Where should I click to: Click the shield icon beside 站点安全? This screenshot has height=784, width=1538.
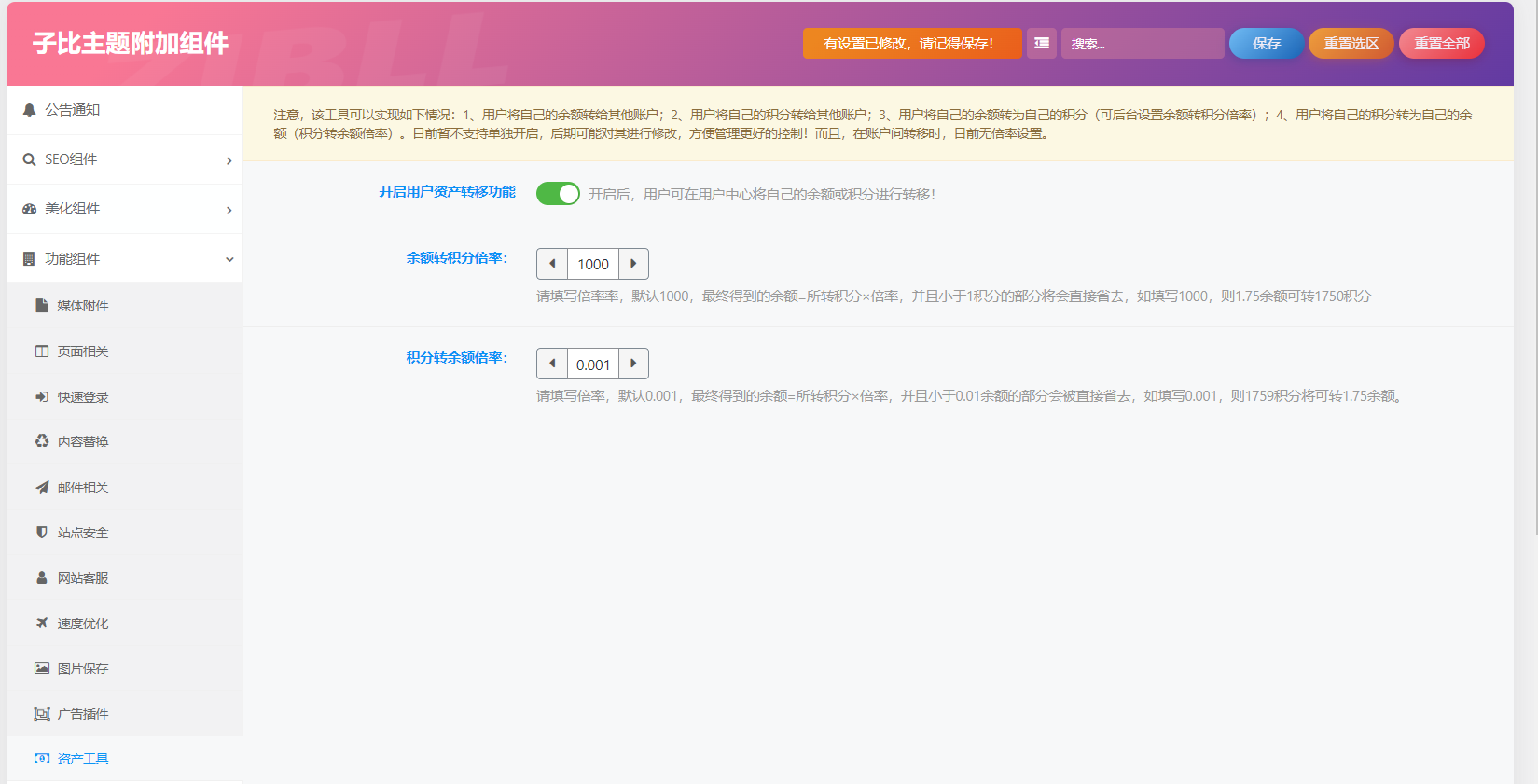point(42,532)
